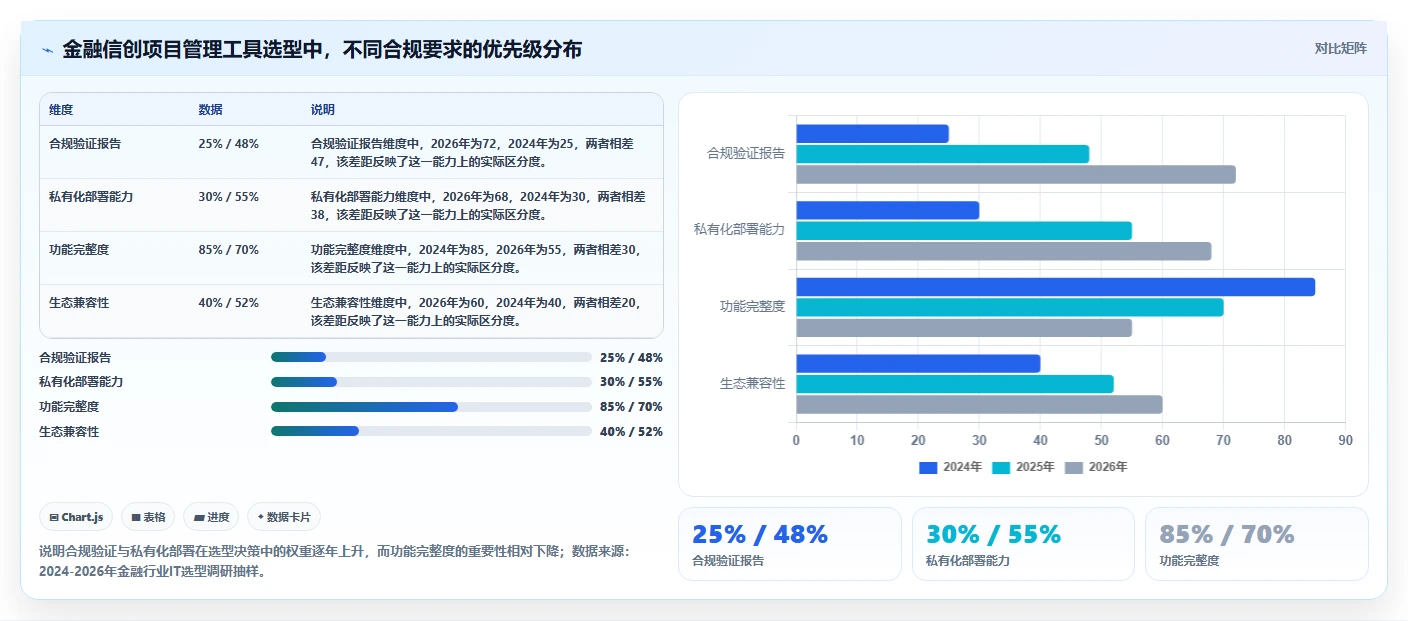Click the 2024年 bar for 合规验证报告
Screen dimensions: 1408x621
coord(872,134)
